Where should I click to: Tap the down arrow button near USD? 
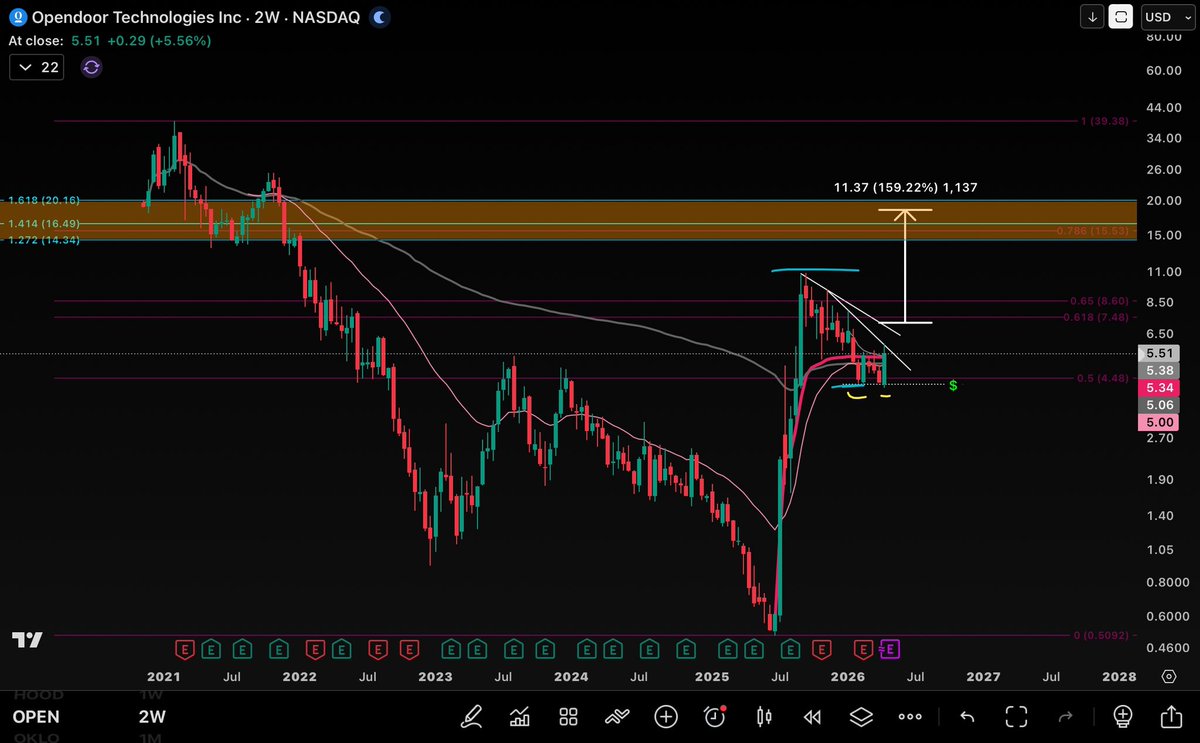(x=1092, y=17)
